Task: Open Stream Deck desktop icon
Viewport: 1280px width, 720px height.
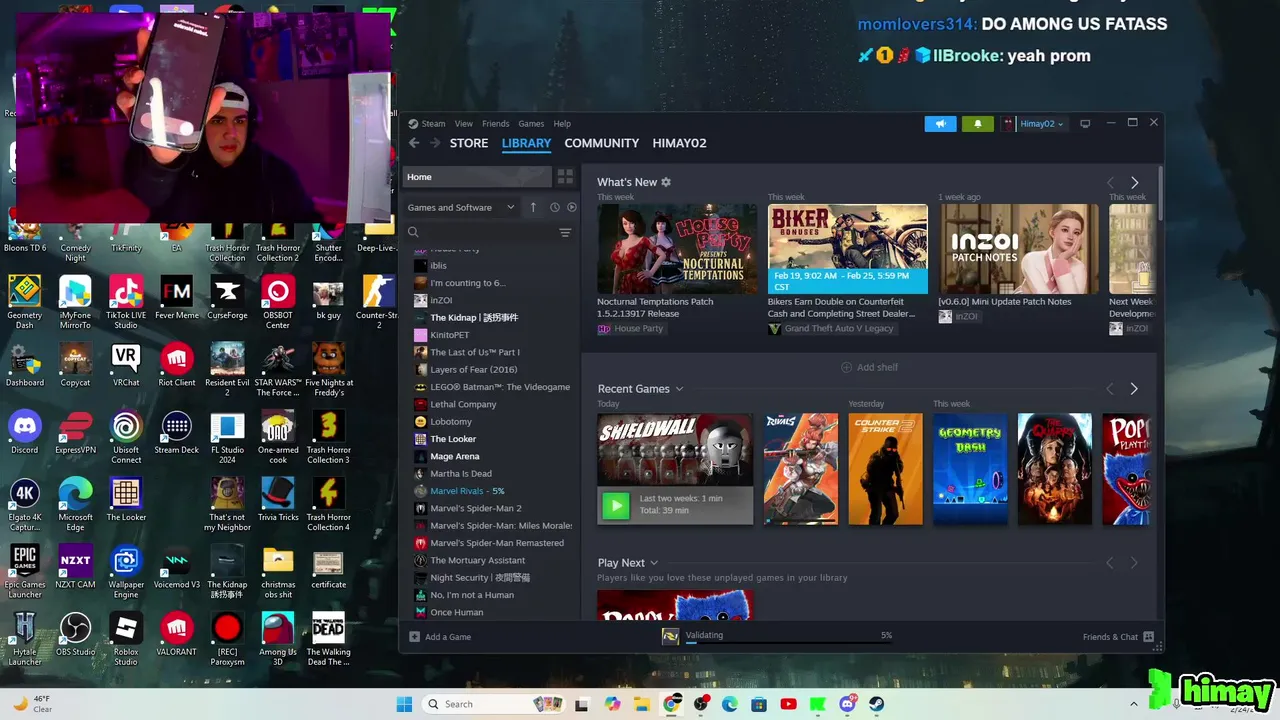Action: [177, 433]
